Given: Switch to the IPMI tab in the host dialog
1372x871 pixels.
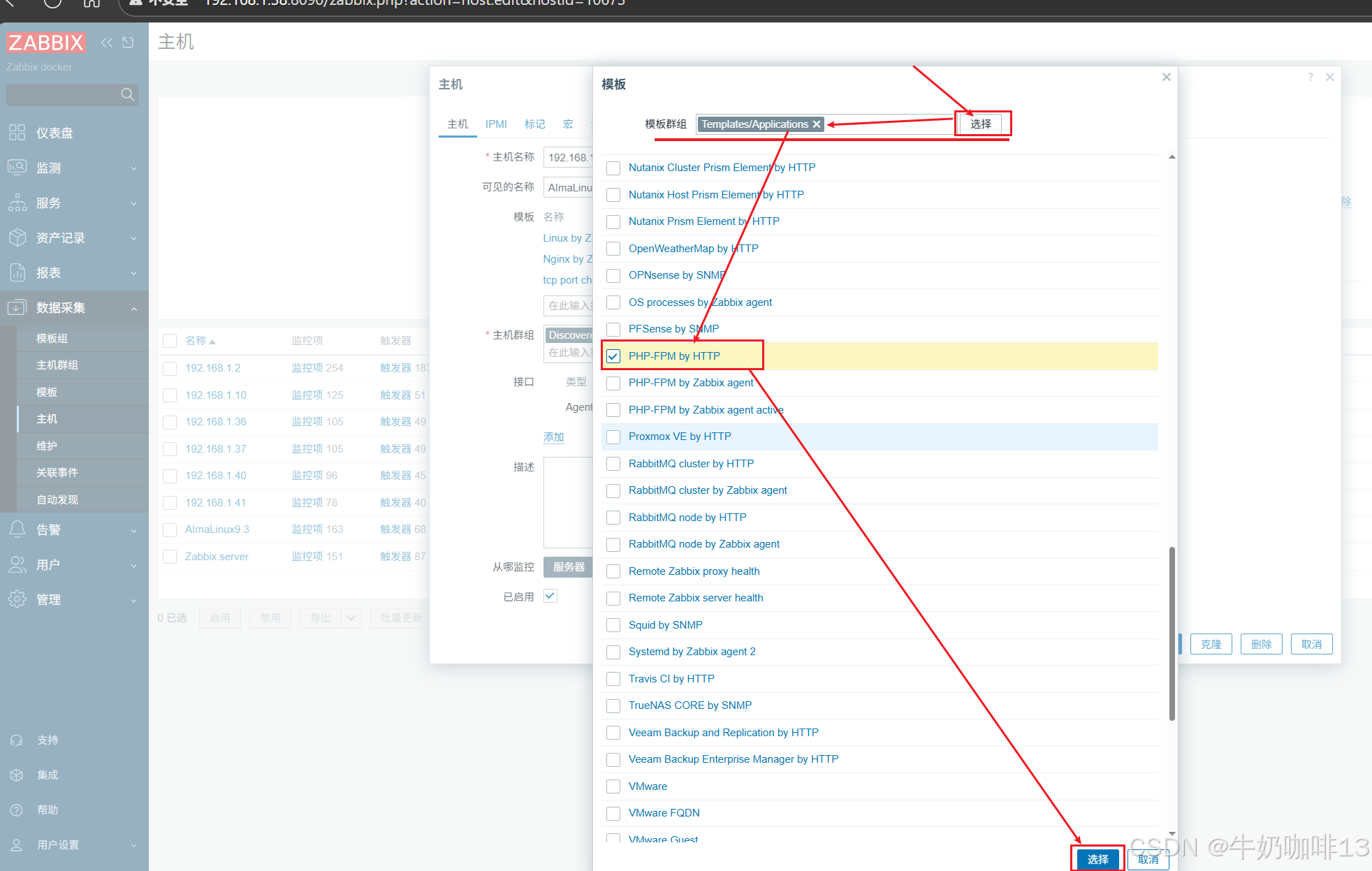Looking at the screenshot, I should pos(496,124).
